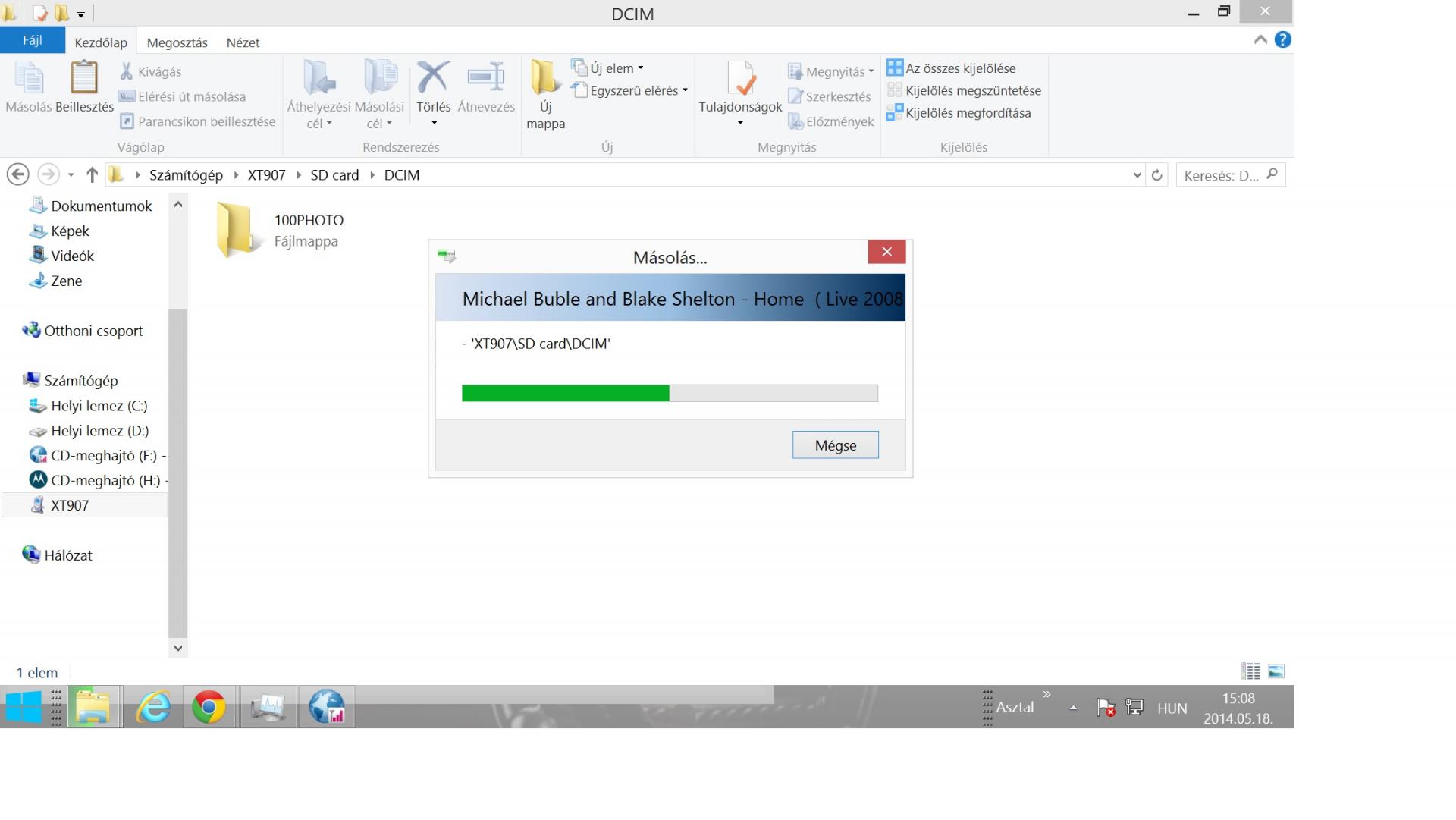Click the Beillesztés paste icon

pos(84,78)
